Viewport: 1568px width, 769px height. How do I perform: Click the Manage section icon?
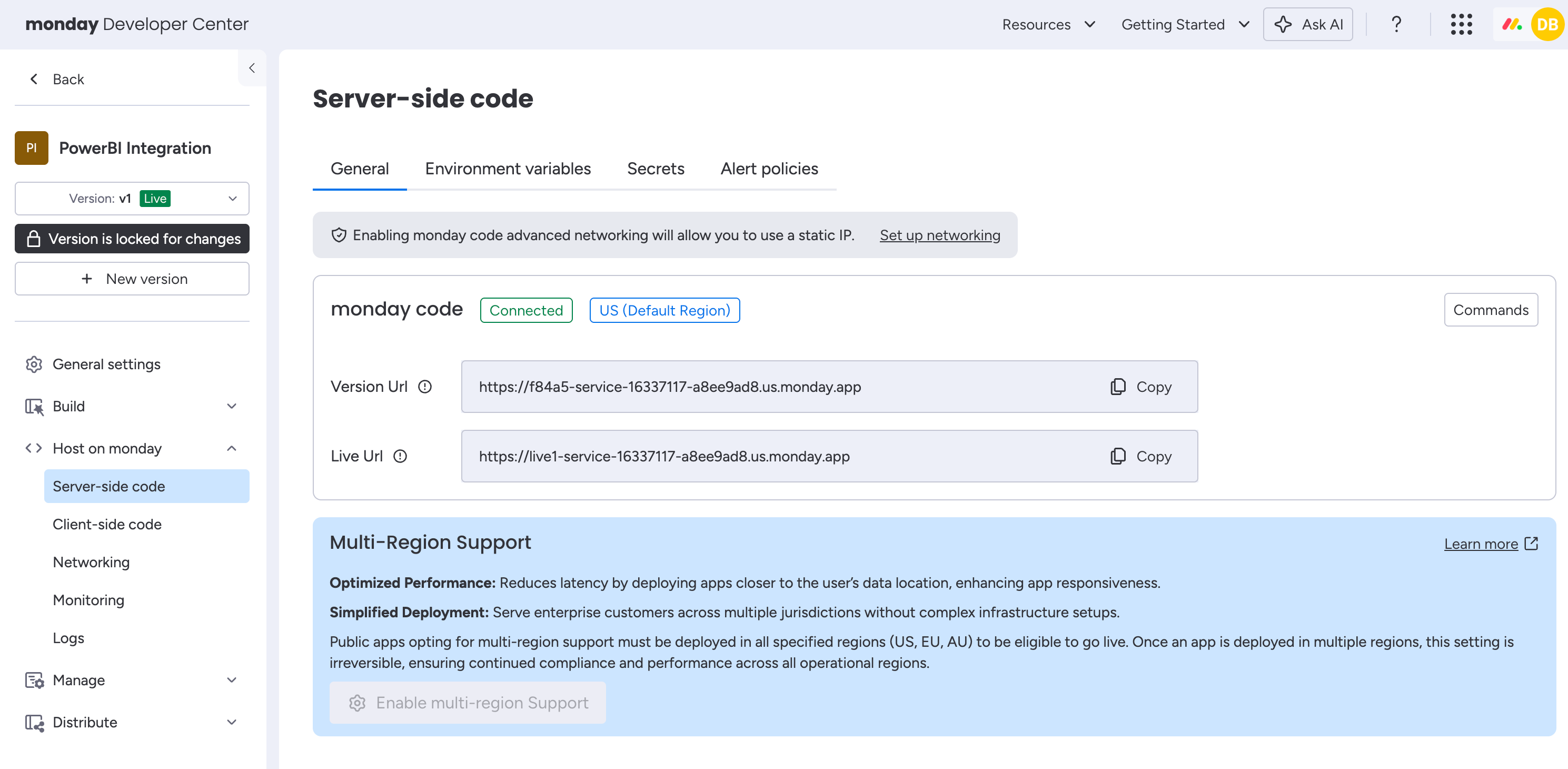[34, 680]
